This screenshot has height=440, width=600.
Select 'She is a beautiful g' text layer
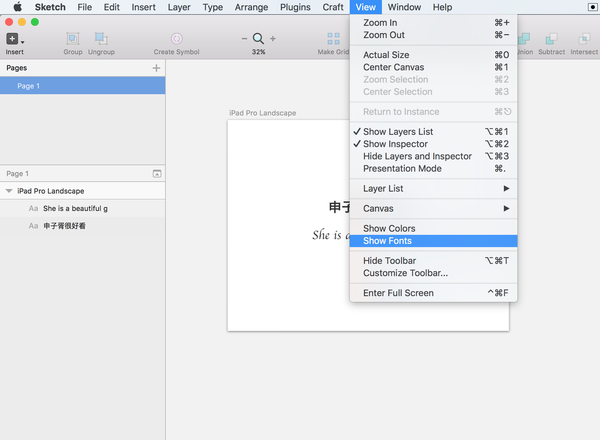[83, 209]
